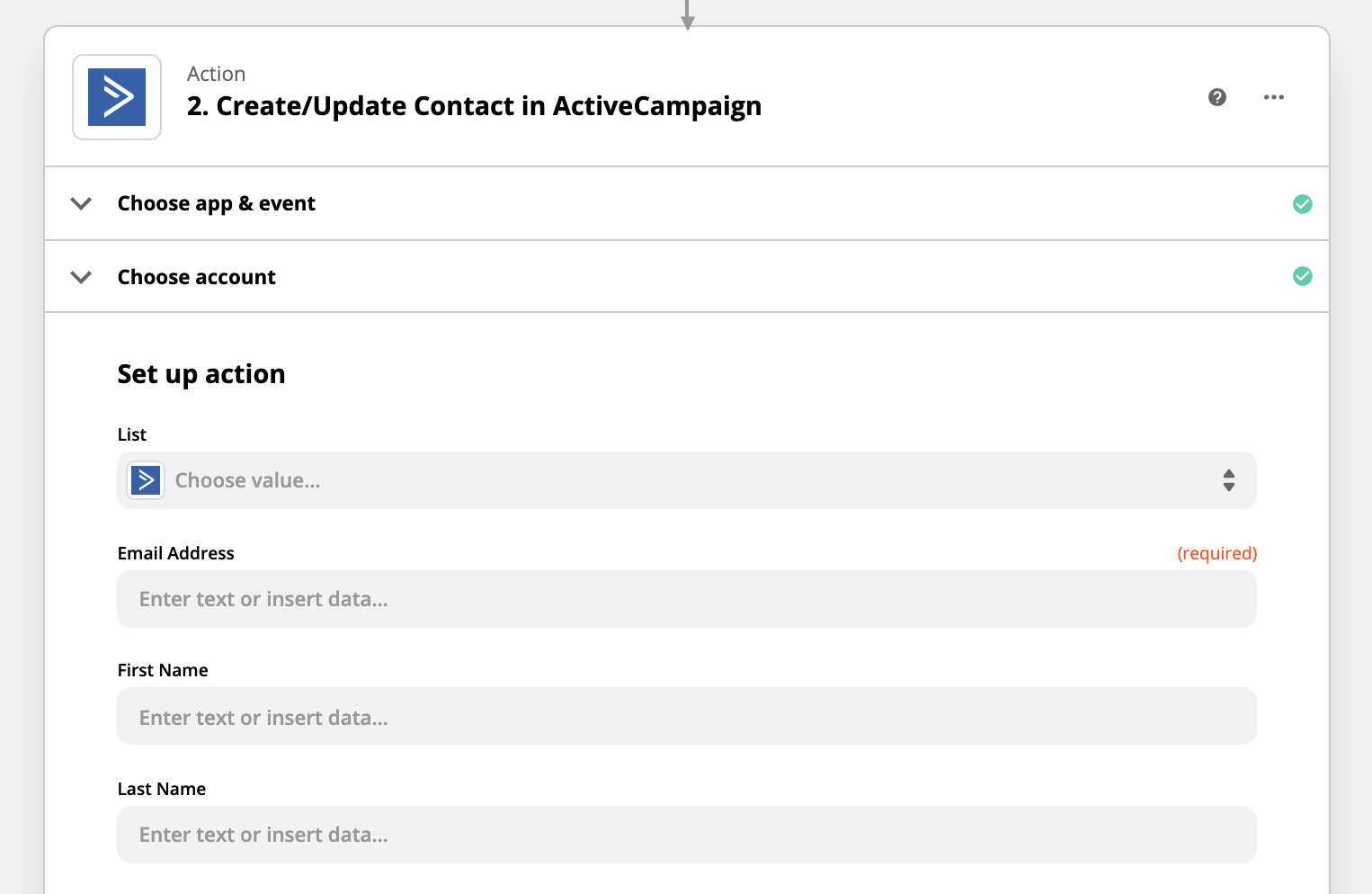Screen dimensions: 1372x894
Task: Expand Choose account chevron
Action: click(81, 277)
